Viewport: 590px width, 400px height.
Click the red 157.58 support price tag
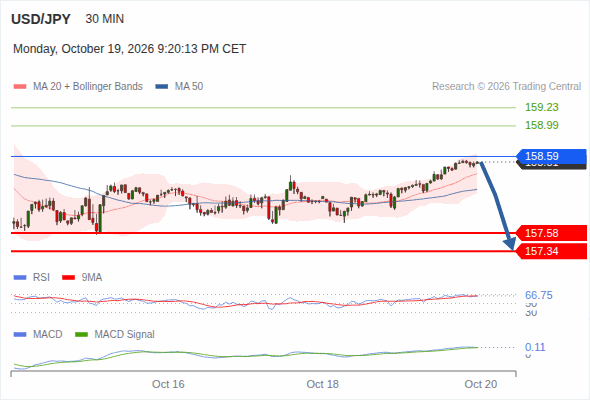551,233
